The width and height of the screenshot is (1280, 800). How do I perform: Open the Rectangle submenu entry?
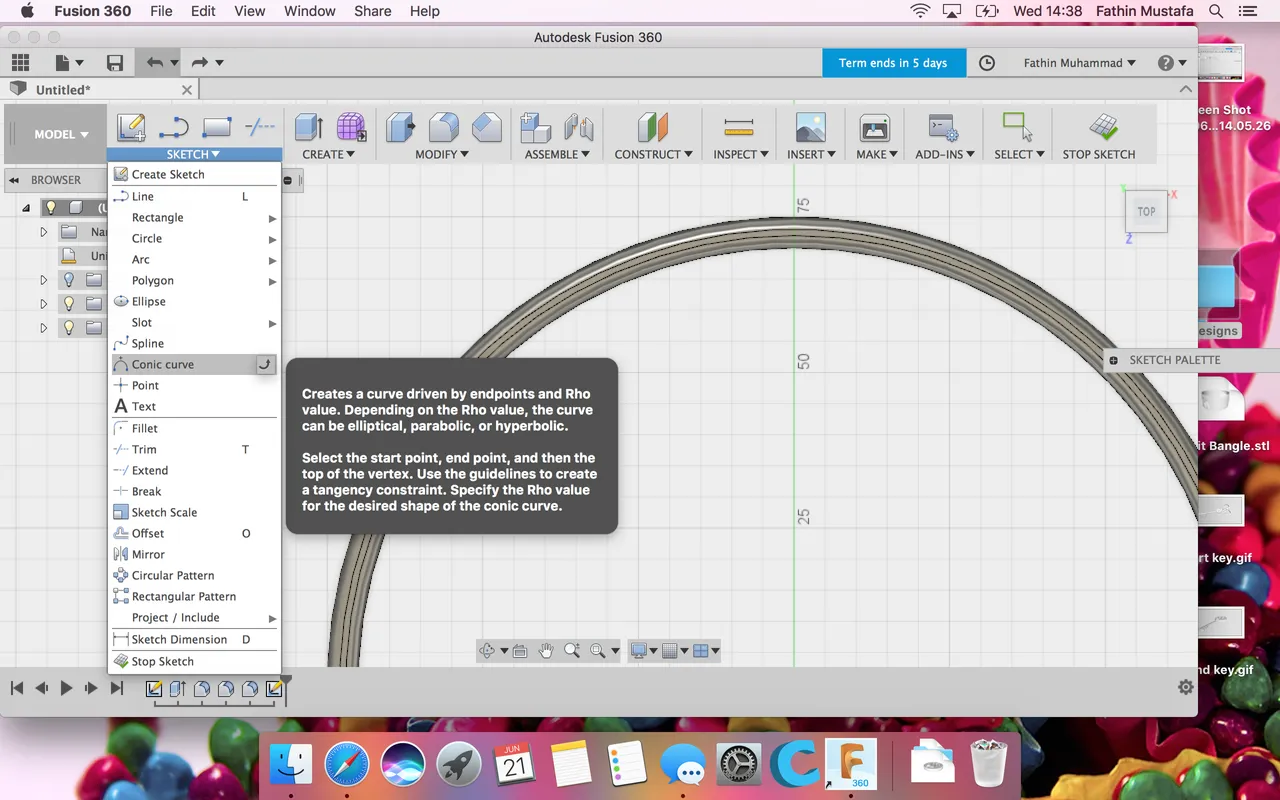pyautogui.click(x=194, y=217)
